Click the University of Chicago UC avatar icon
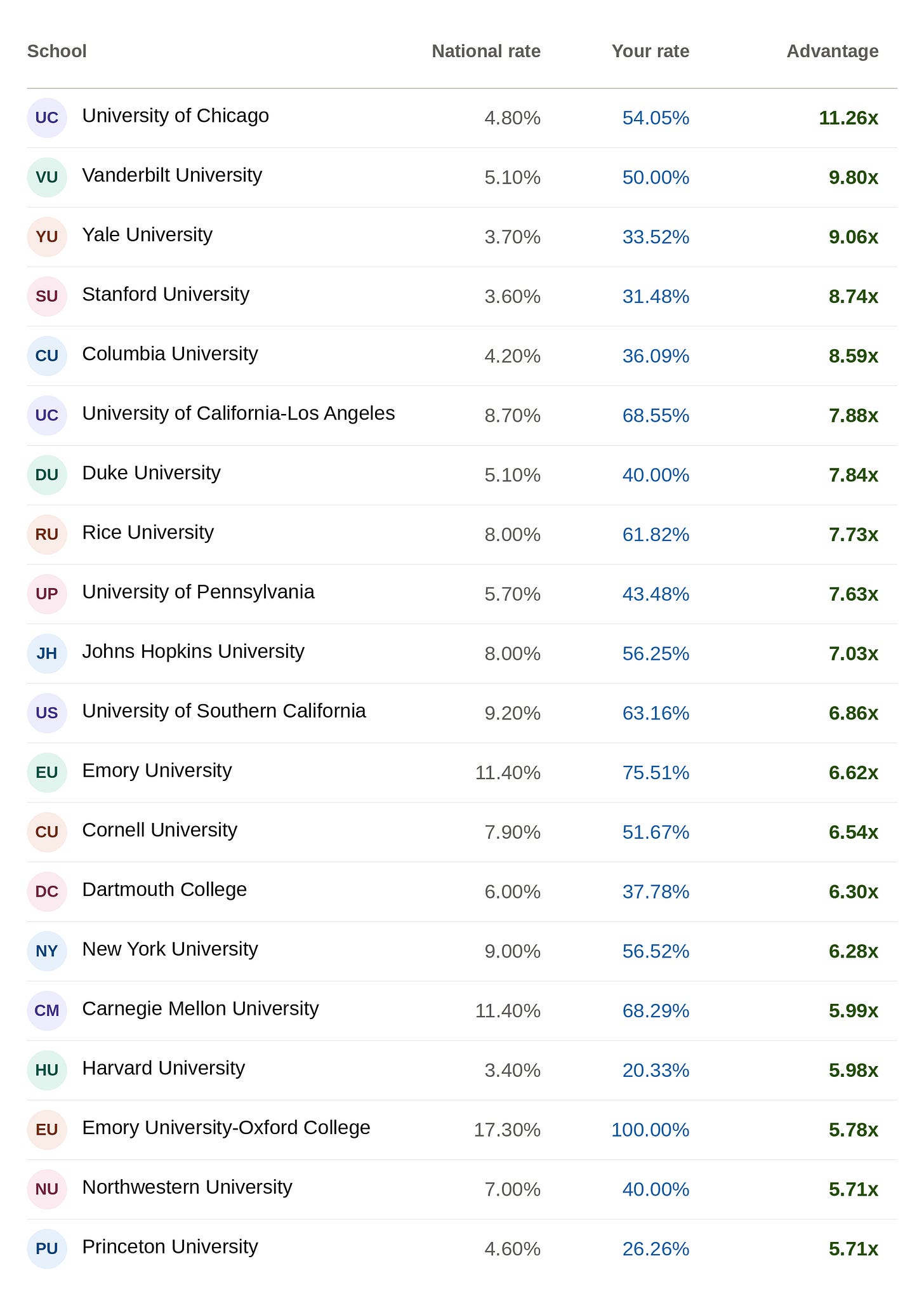Image resolution: width=924 pixels, height=1301 pixels. (x=47, y=117)
